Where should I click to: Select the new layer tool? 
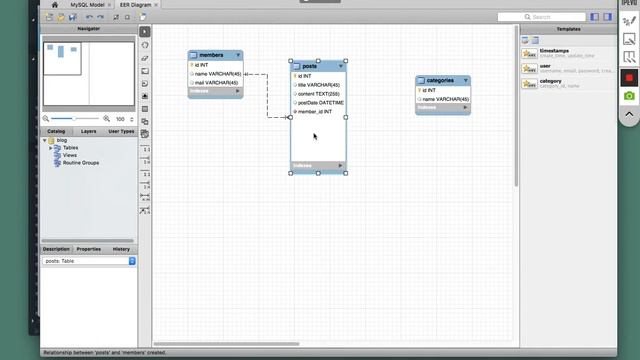pyautogui.click(x=145, y=71)
